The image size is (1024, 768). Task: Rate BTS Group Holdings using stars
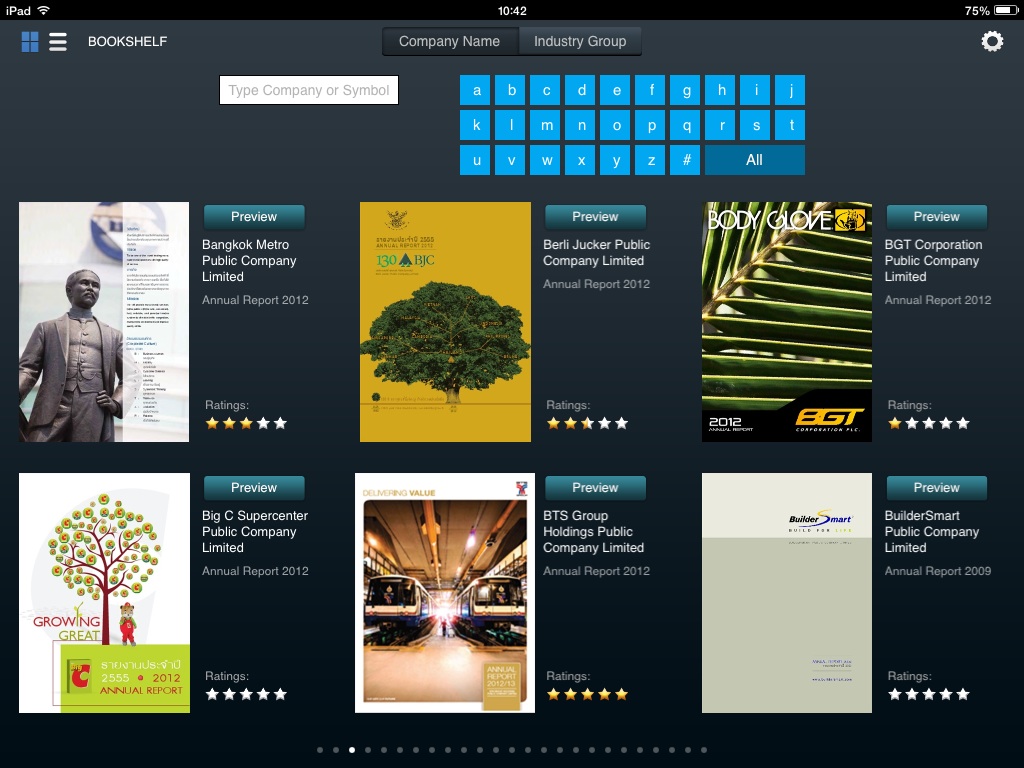(587, 694)
